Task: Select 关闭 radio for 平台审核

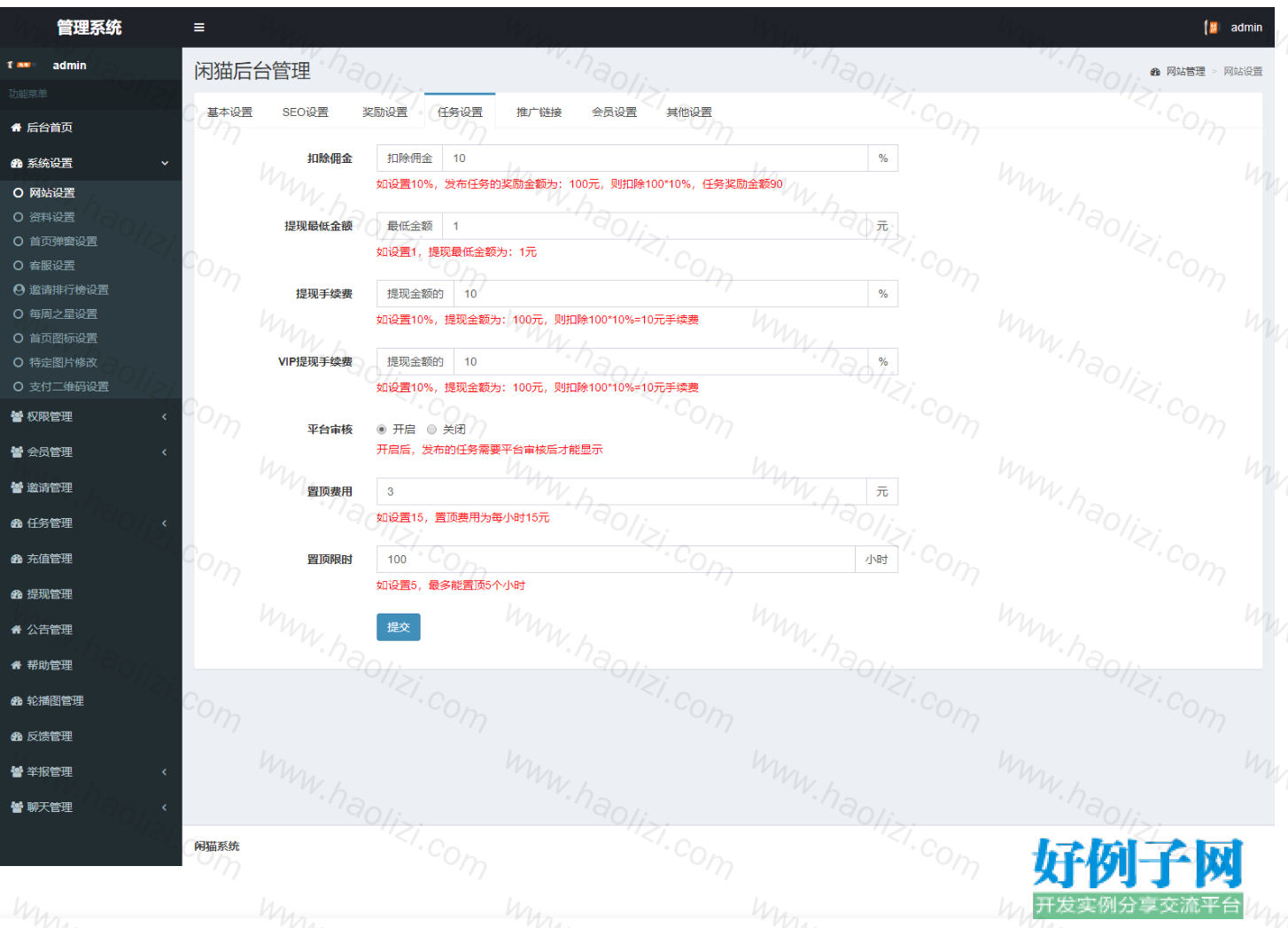Action: click(431, 429)
